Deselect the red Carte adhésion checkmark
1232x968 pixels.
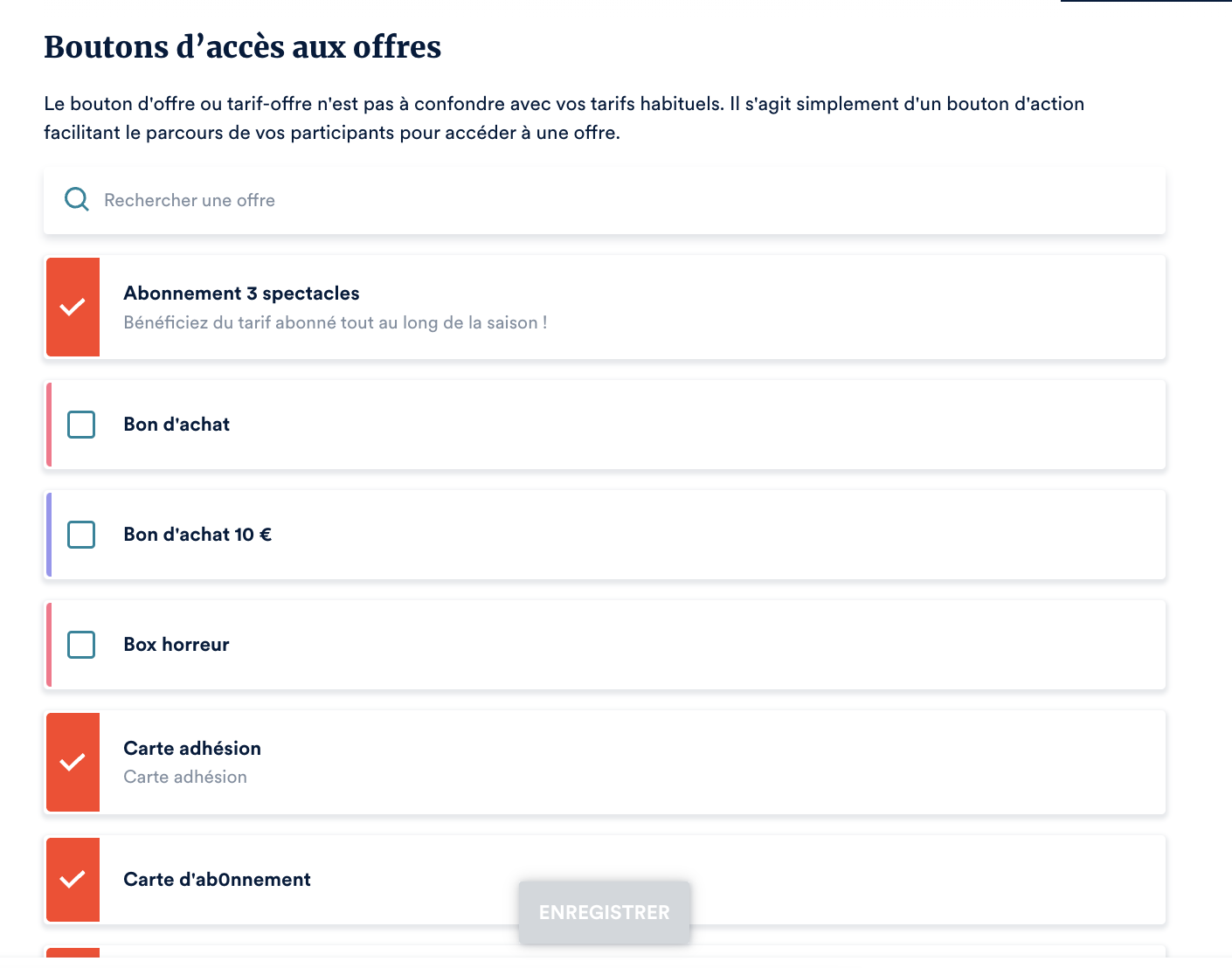(x=73, y=762)
